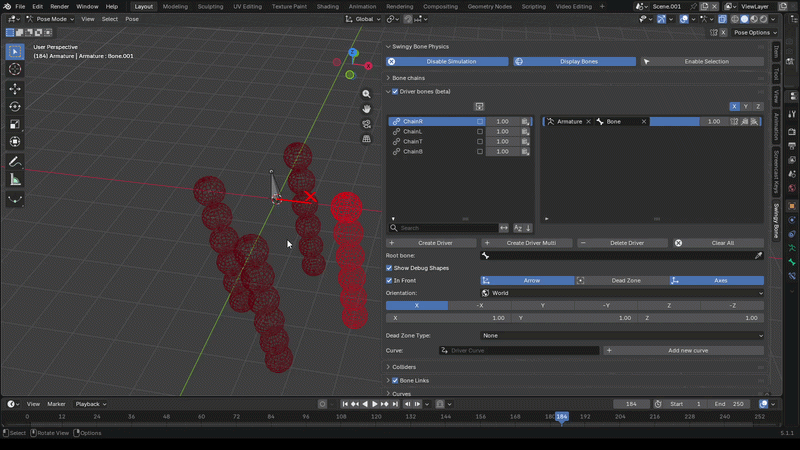
Task: Click the Disable Simulation button
Action: 447,62
